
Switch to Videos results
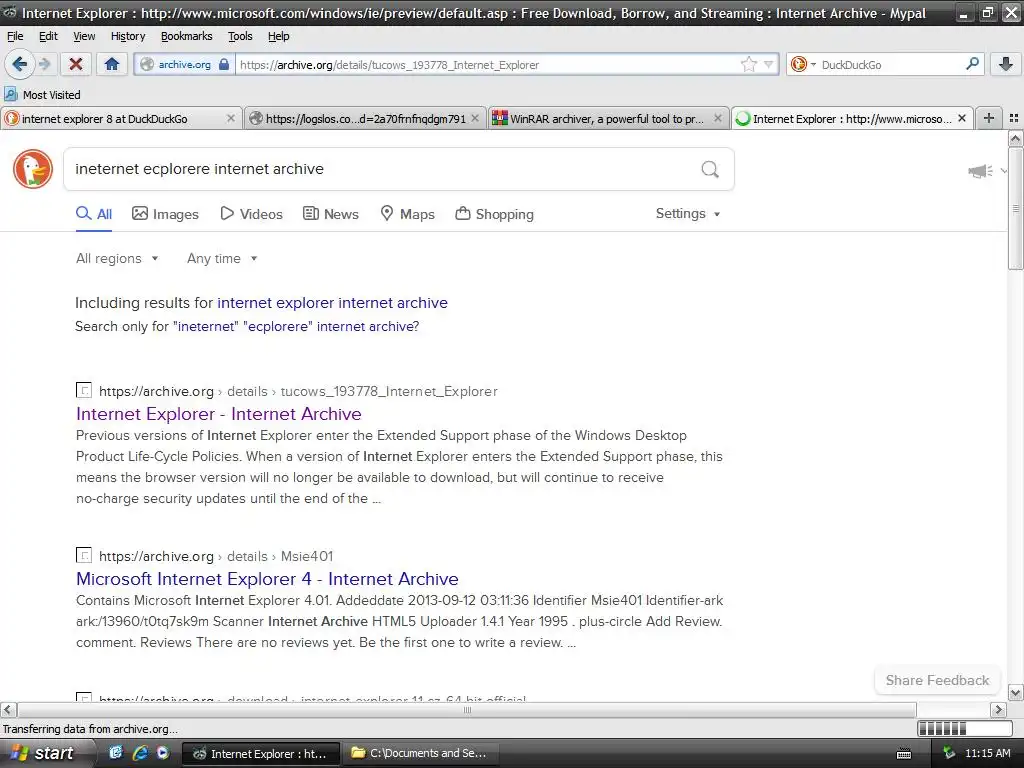tap(251, 214)
